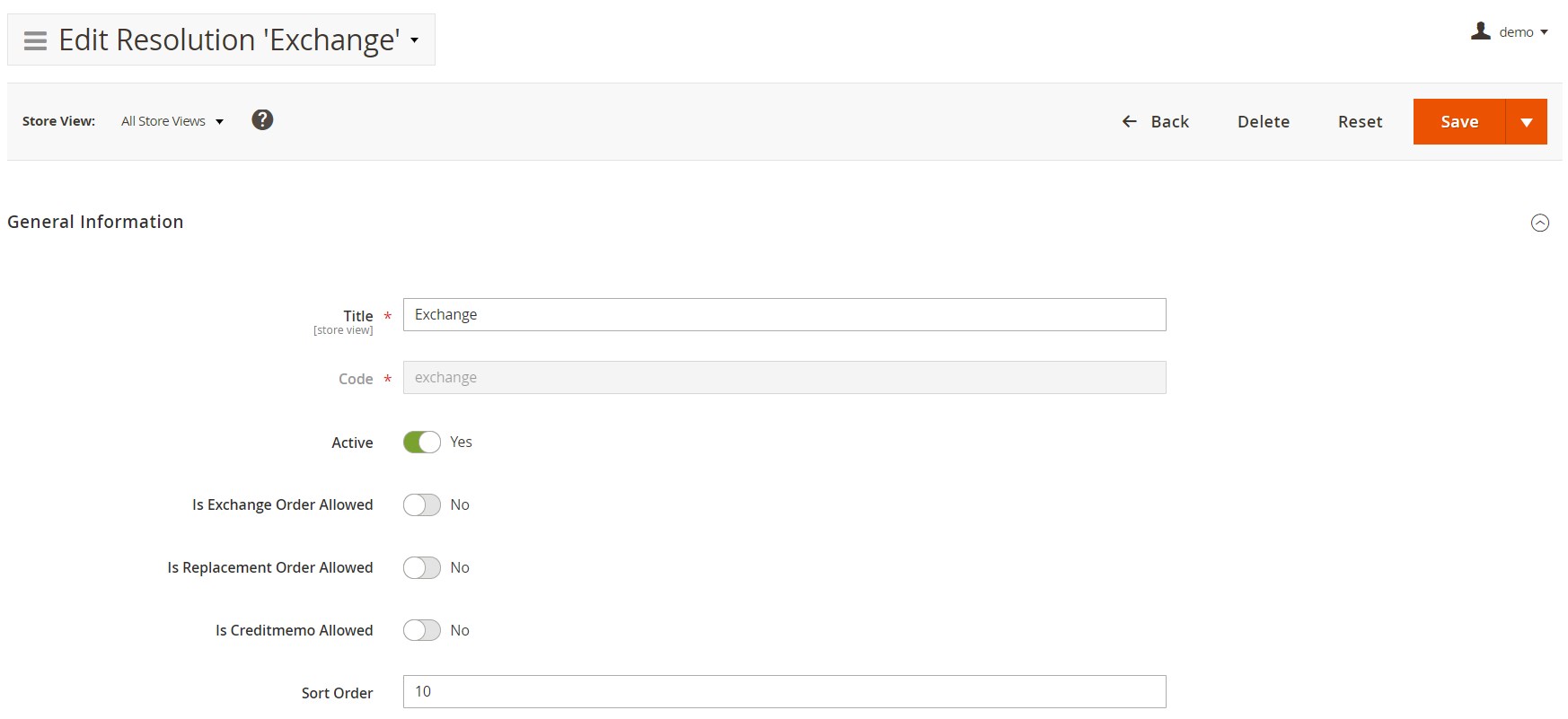Image resolution: width=1568 pixels, height=719 pixels.
Task: Click into the Sort Order field
Action: tap(785, 692)
